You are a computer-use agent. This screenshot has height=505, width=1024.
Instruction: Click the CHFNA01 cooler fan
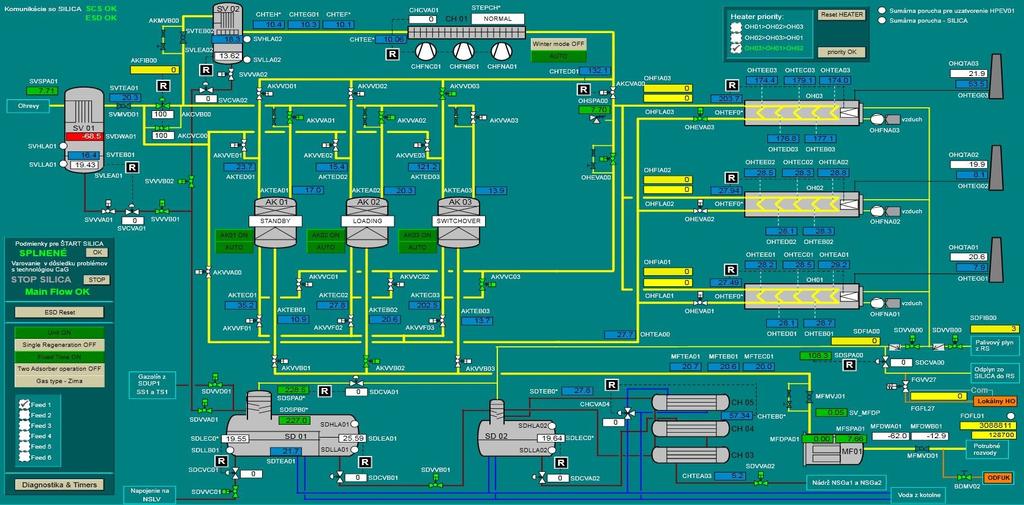click(502, 52)
